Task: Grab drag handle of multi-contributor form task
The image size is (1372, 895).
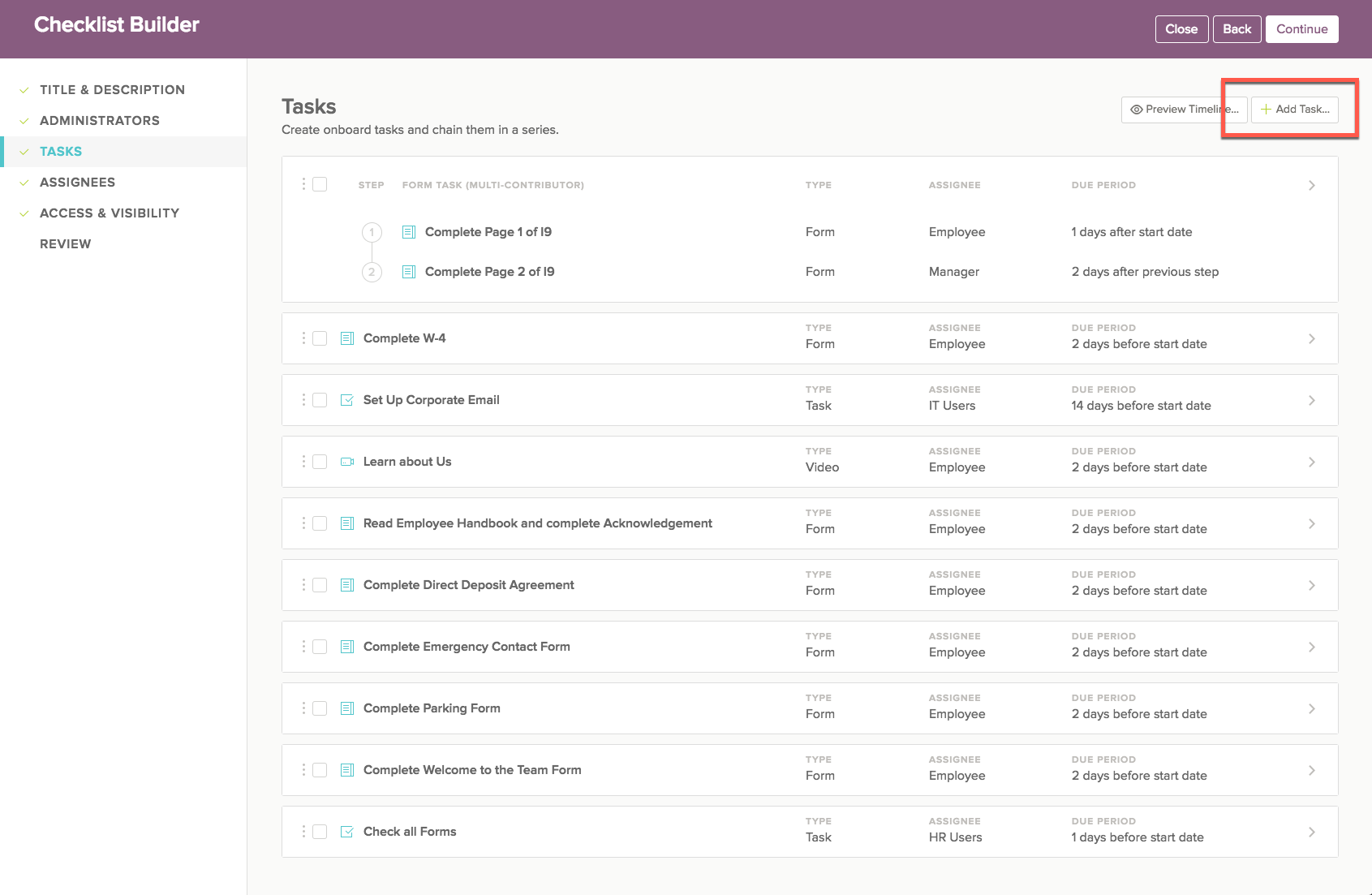Action: pos(303,184)
